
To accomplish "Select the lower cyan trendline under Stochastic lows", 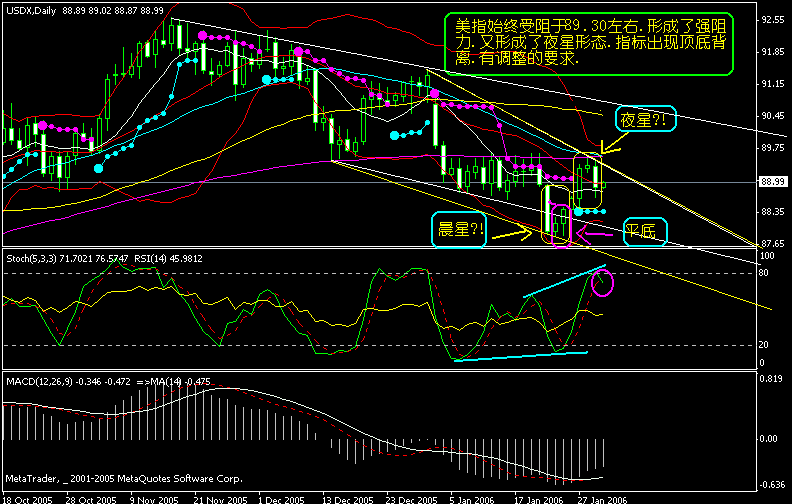I will point(520,356).
